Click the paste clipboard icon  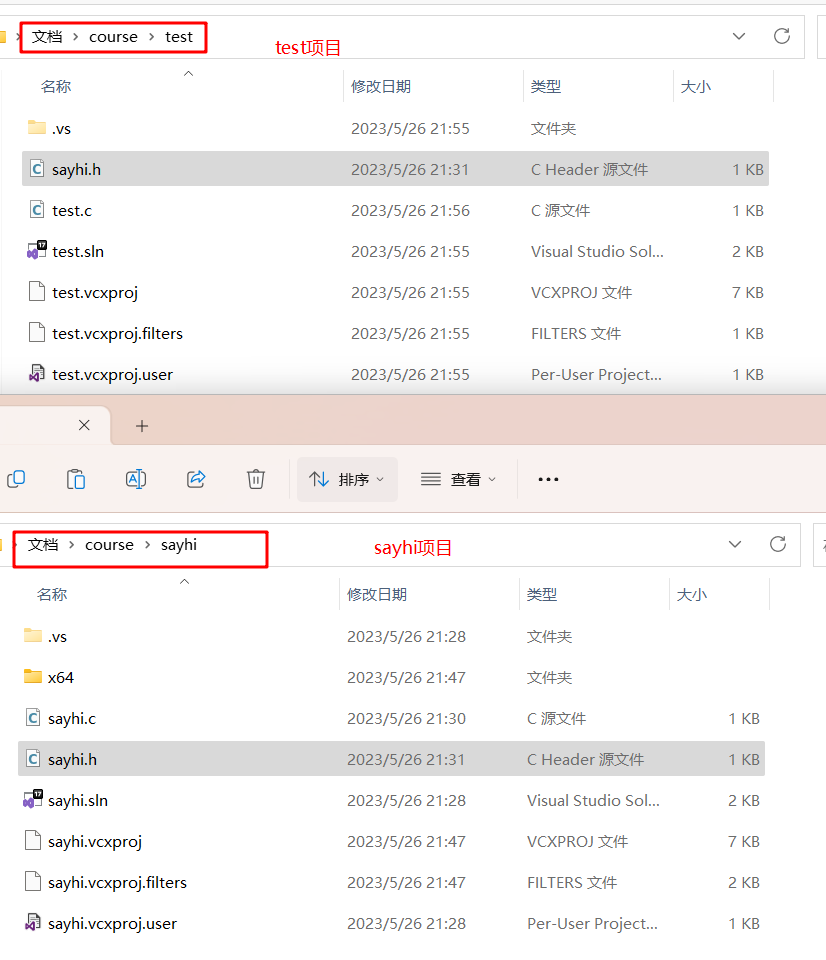[75, 479]
